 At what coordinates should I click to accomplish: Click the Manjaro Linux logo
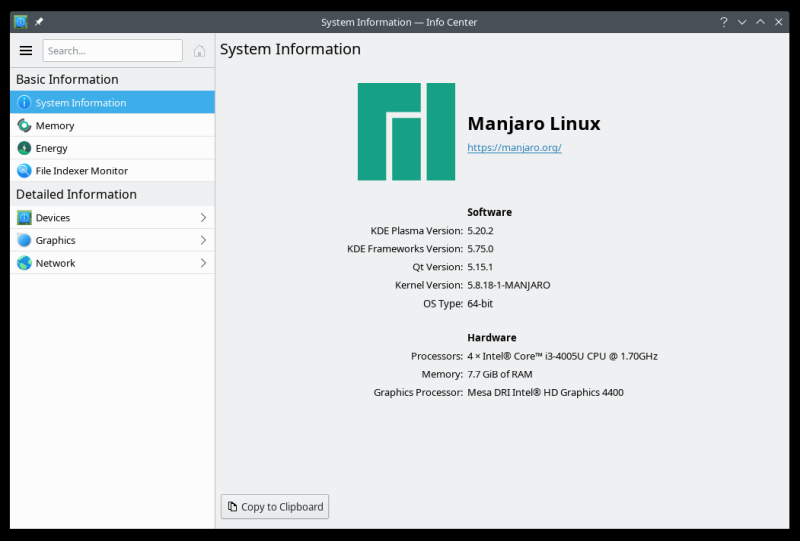pyautogui.click(x=406, y=132)
